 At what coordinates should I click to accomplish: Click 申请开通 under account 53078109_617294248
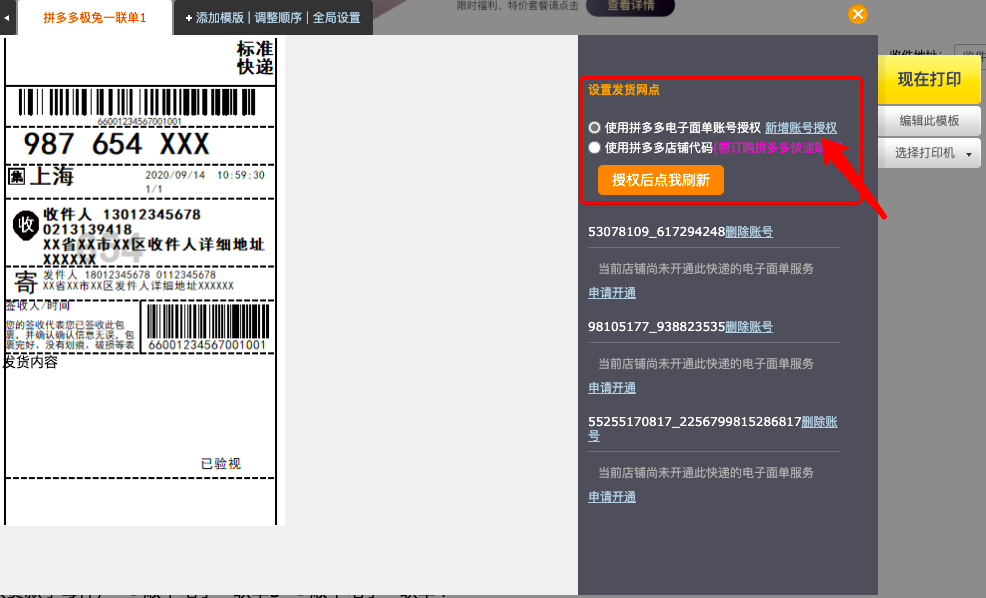point(612,293)
